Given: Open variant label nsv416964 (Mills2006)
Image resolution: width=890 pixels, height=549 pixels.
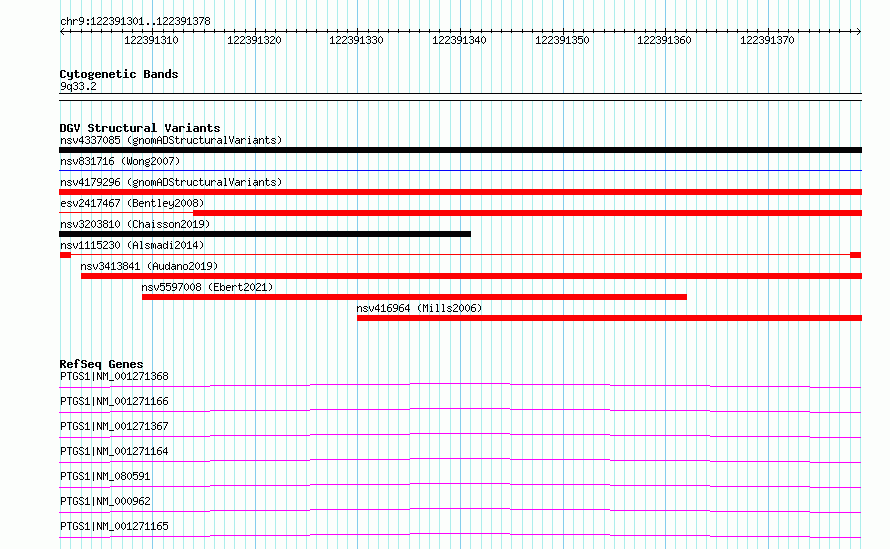Looking at the screenshot, I should tap(419, 308).
